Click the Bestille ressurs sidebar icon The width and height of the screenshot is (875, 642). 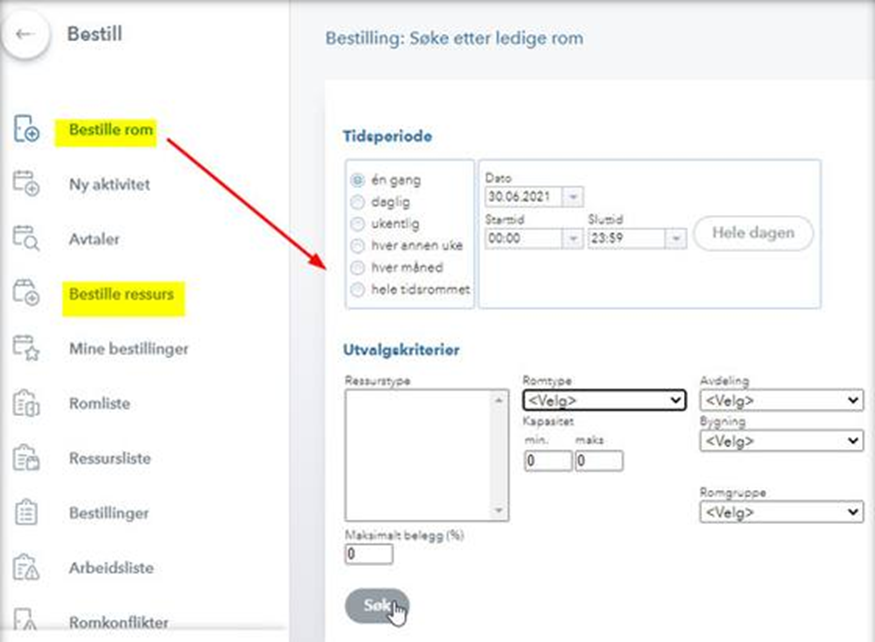tap(26, 295)
